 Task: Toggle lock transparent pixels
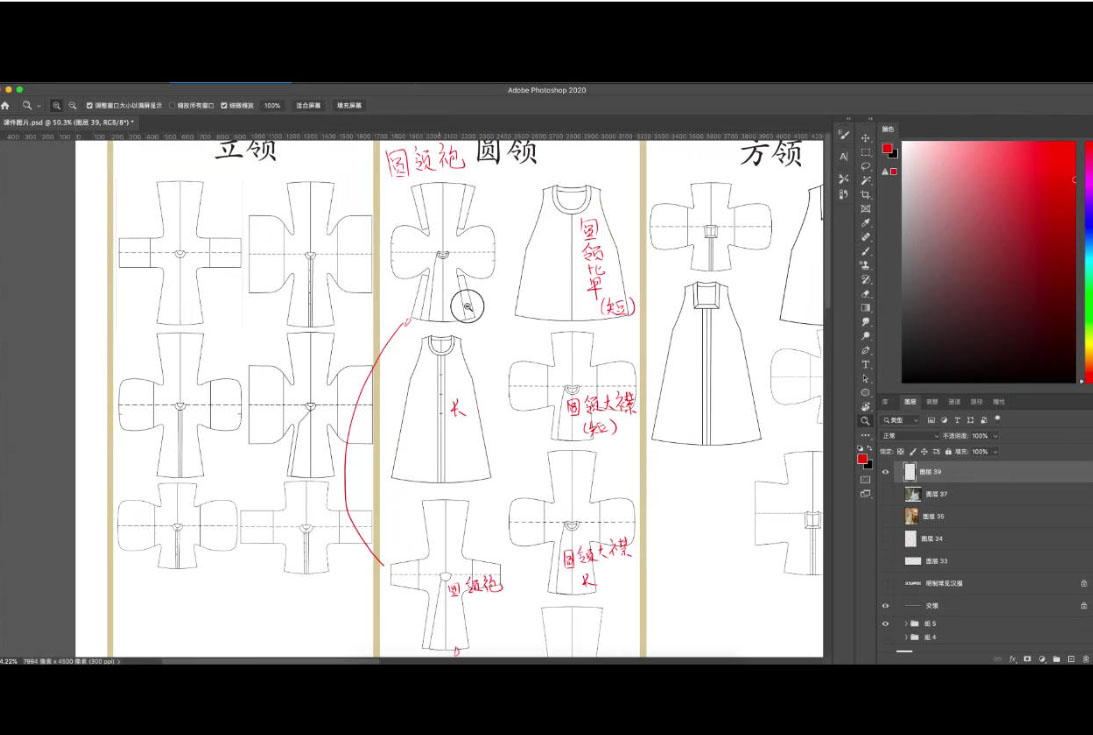[x=900, y=452]
